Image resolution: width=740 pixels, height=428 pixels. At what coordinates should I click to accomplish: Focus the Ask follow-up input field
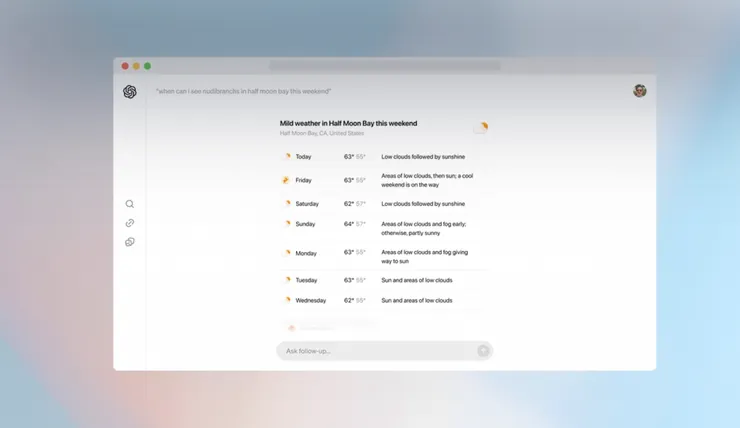pyautogui.click(x=385, y=351)
